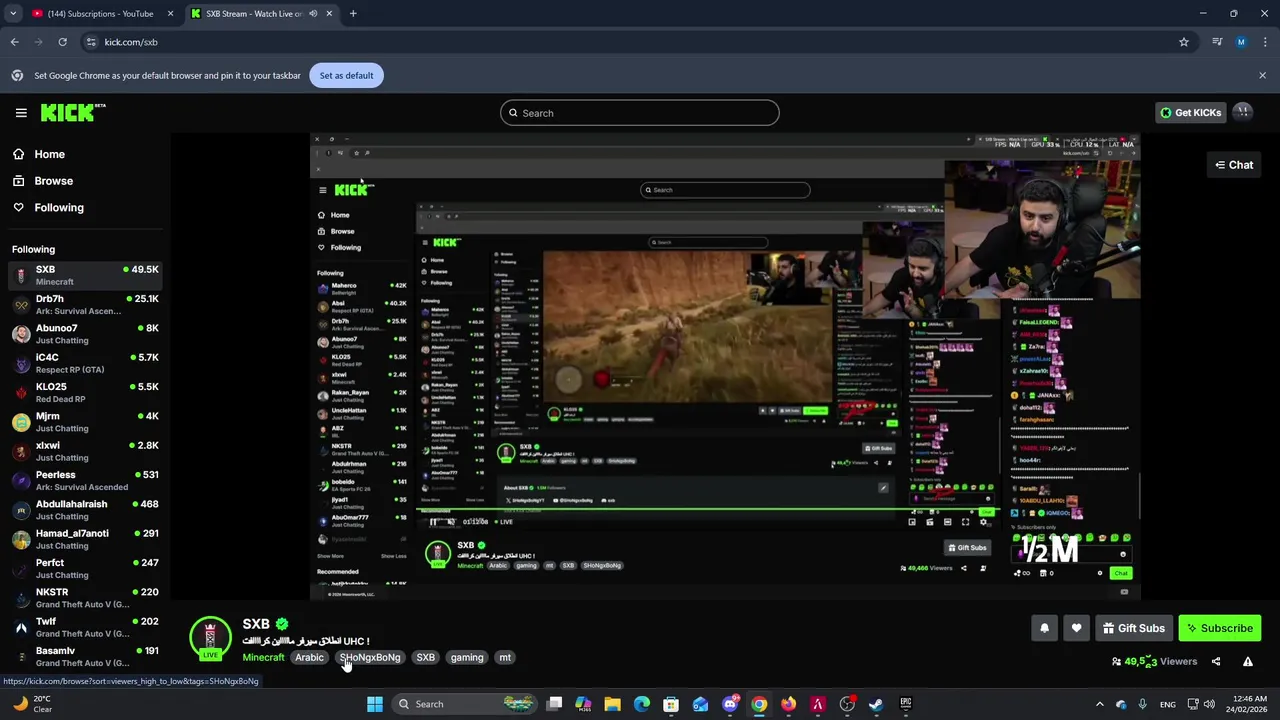Open KLO25 channel in Following list
Screen dimensions: 1280x720
[86, 393]
